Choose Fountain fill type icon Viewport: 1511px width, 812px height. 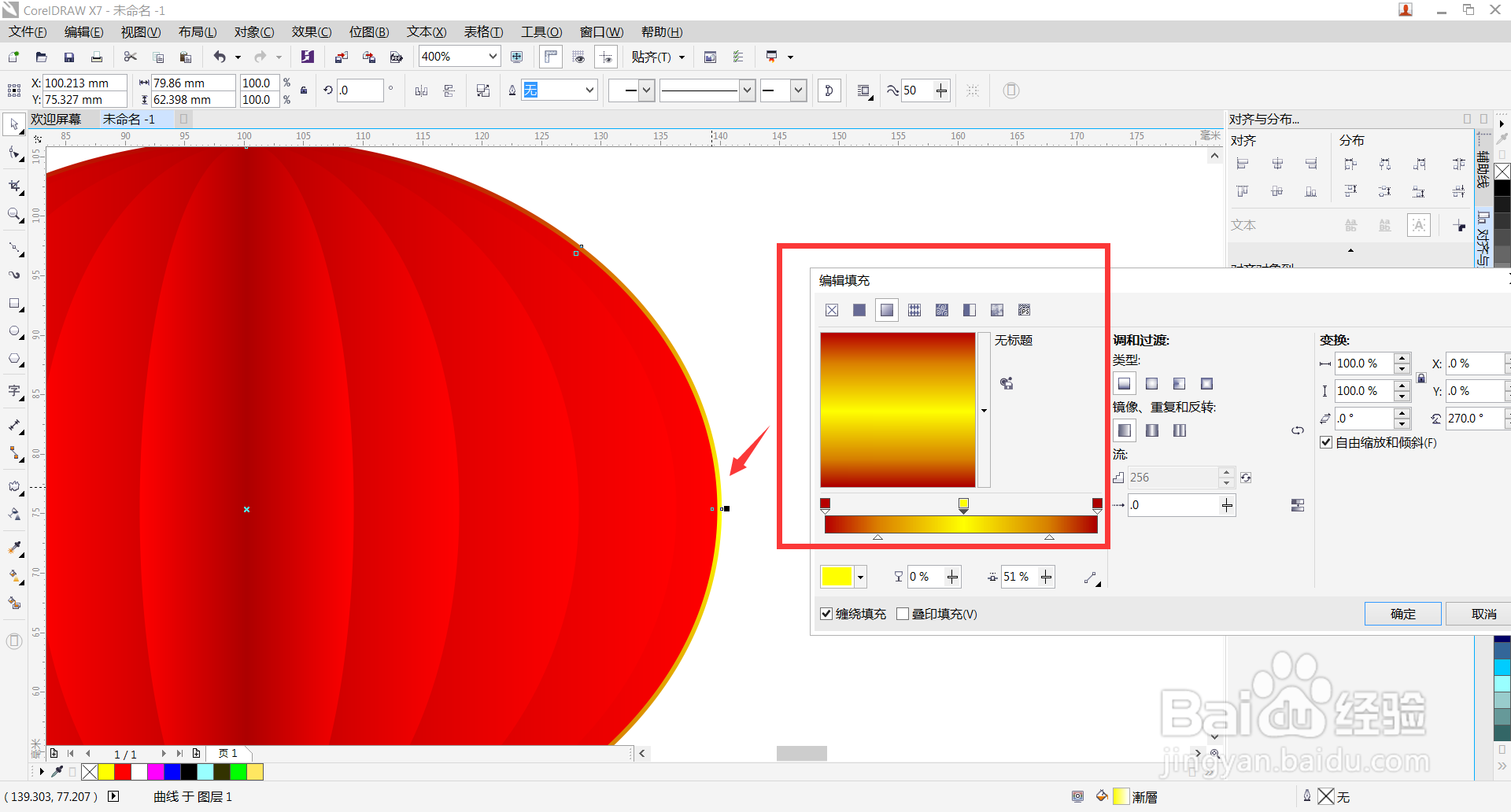[887, 310]
